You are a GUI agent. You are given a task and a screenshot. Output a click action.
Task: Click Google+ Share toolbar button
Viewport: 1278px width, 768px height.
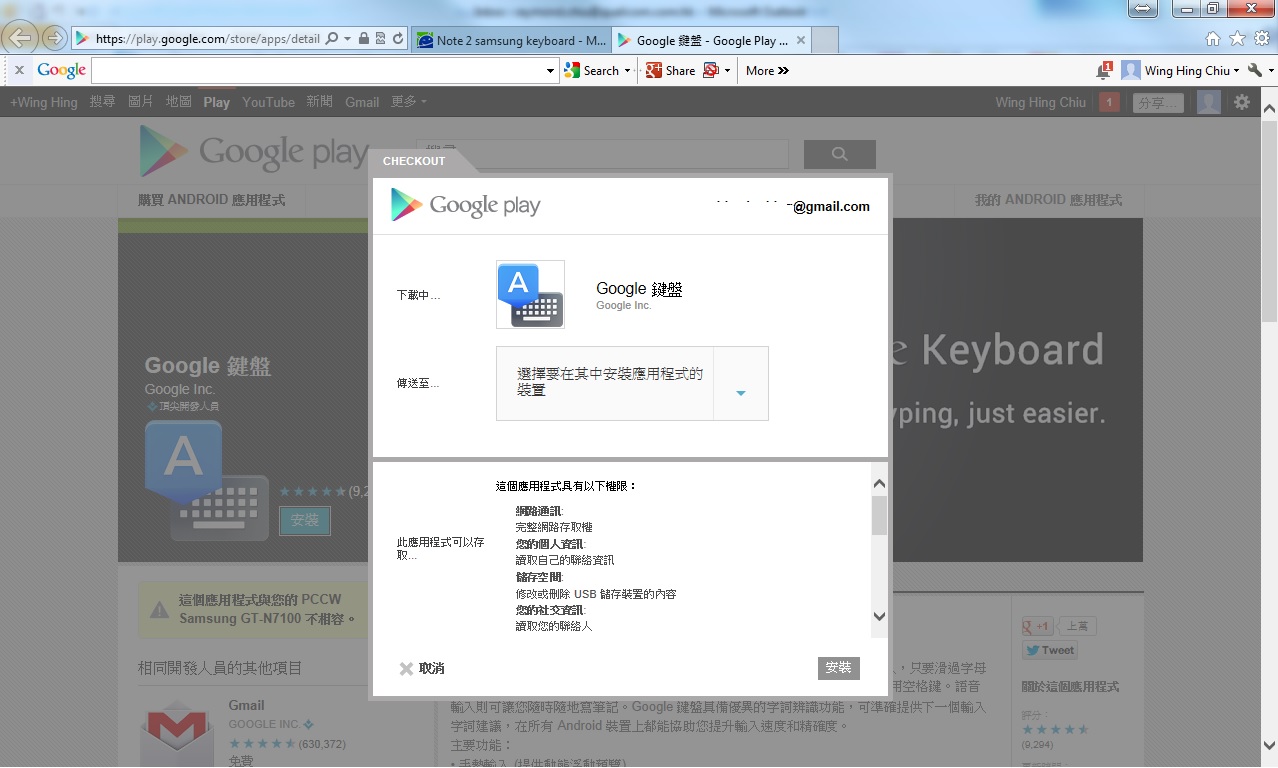click(670, 71)
